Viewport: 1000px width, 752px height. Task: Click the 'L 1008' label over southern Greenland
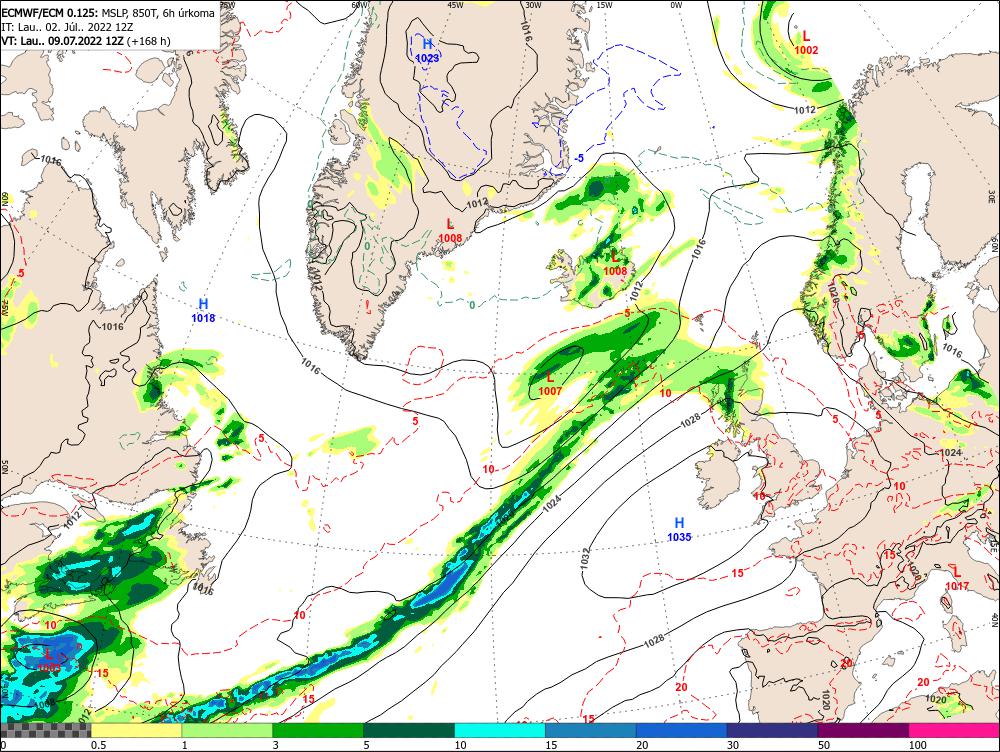[450, 230]
